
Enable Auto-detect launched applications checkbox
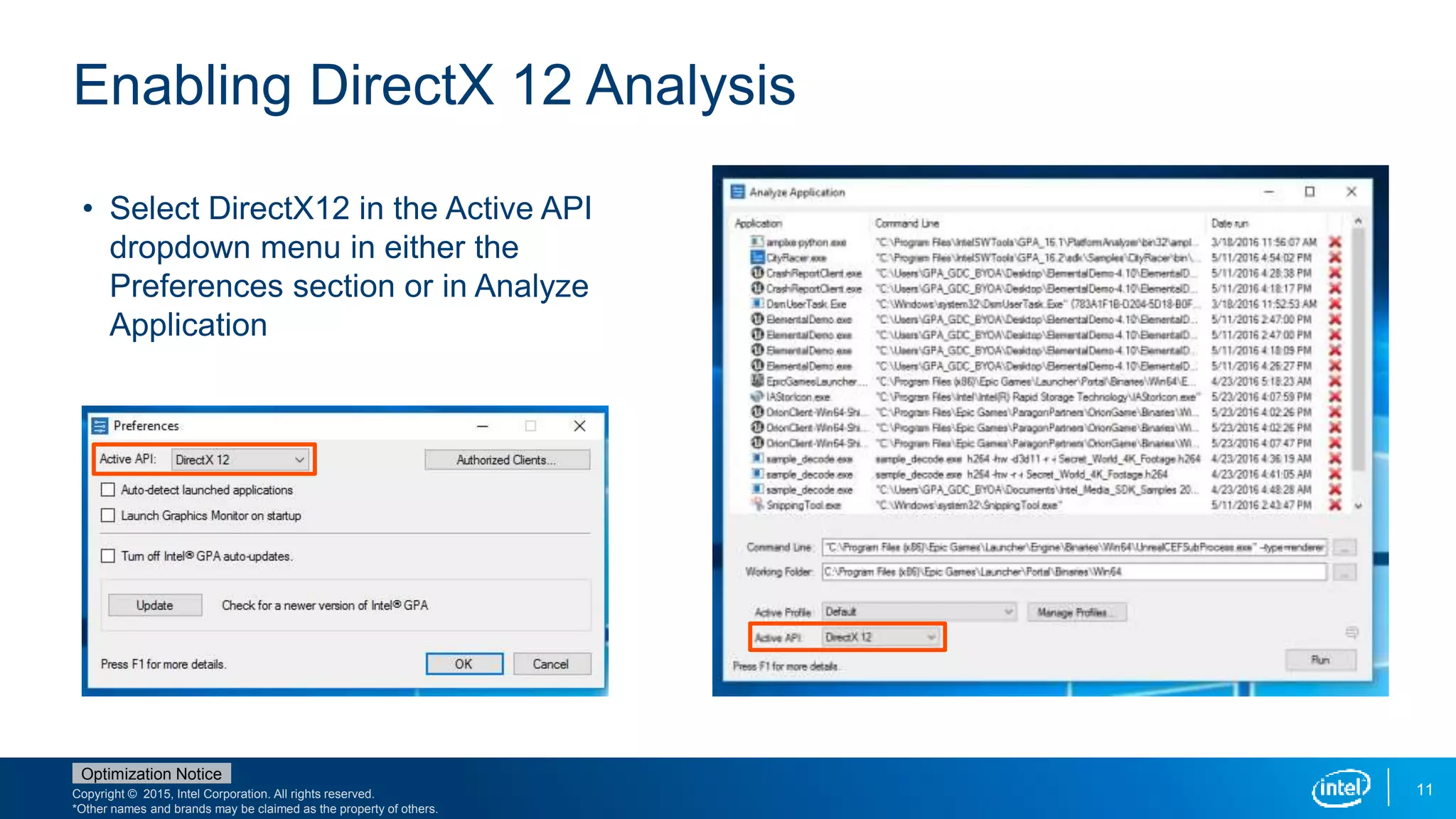[108, 490]
